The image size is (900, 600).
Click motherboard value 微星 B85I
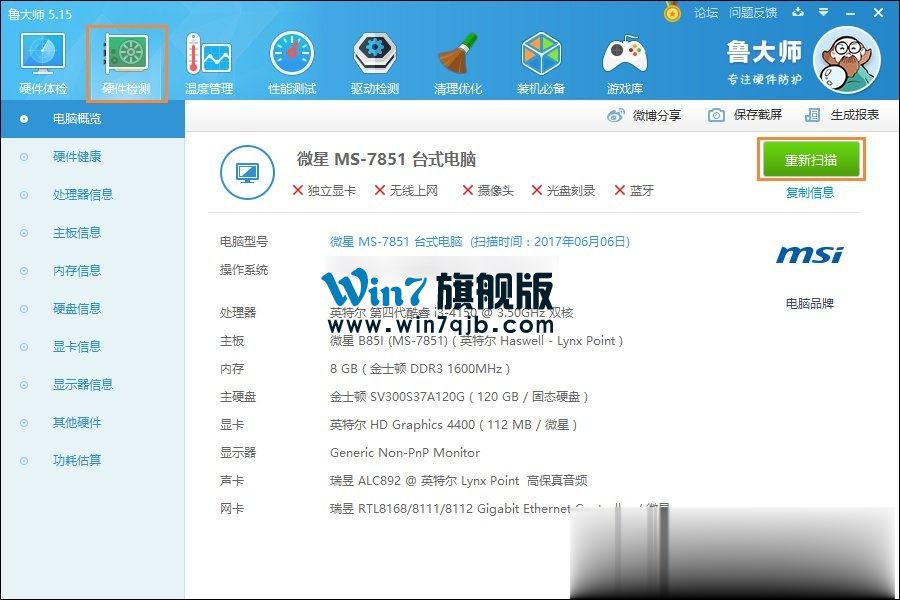476,341
